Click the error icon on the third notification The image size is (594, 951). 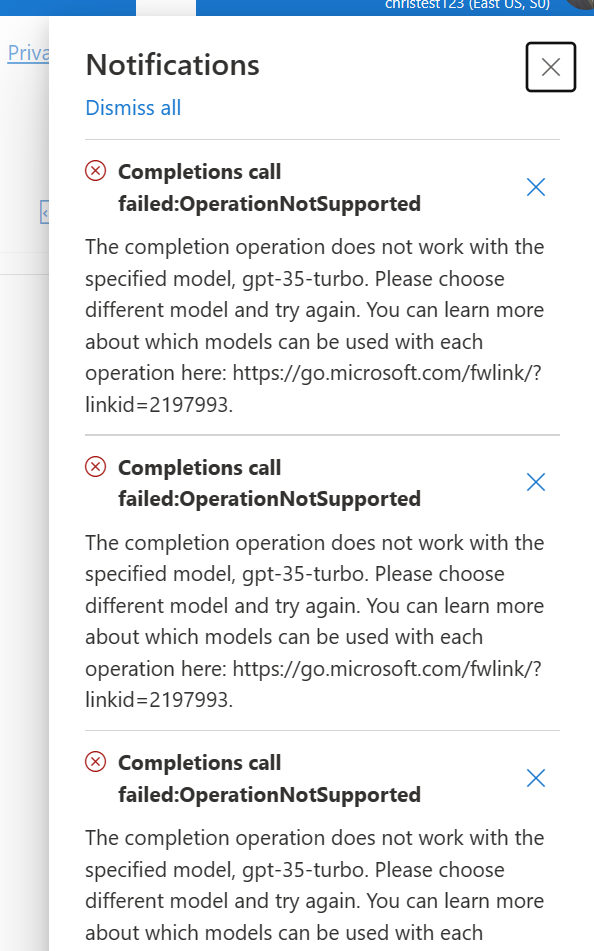coord(95,763)
